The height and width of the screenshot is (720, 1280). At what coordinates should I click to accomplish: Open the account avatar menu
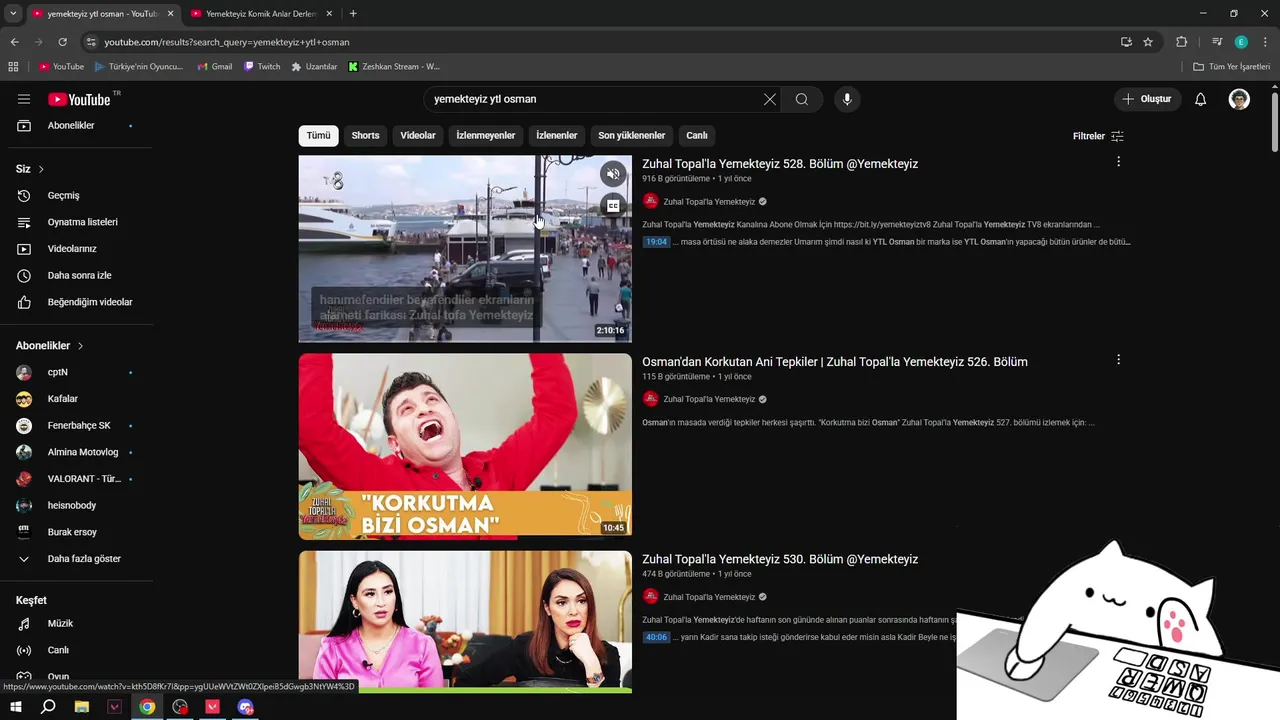tap(1239, 99)
